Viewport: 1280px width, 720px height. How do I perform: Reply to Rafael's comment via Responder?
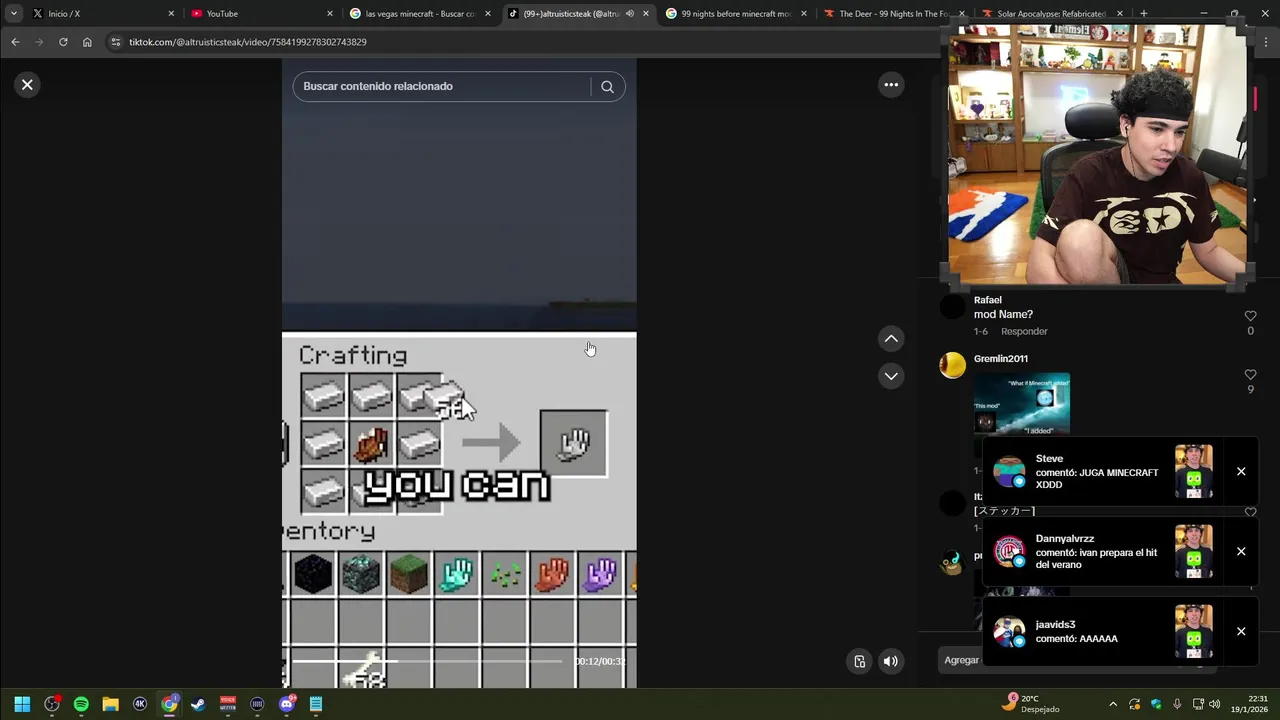click(1024, 332)
